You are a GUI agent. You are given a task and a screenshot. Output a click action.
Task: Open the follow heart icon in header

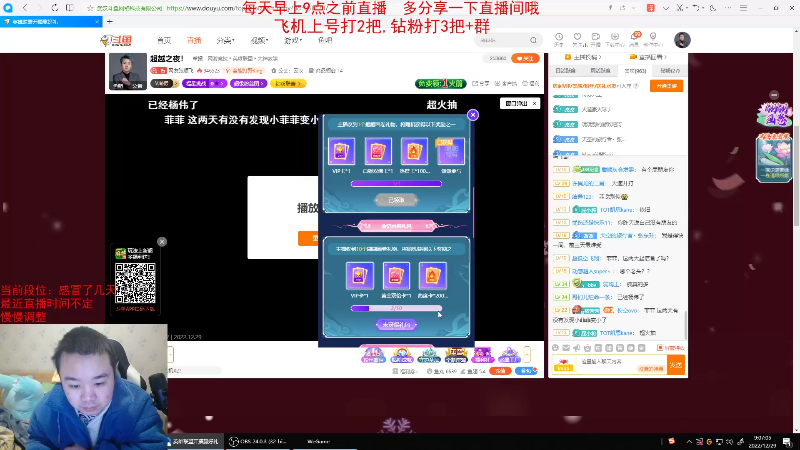click(577, 37)
